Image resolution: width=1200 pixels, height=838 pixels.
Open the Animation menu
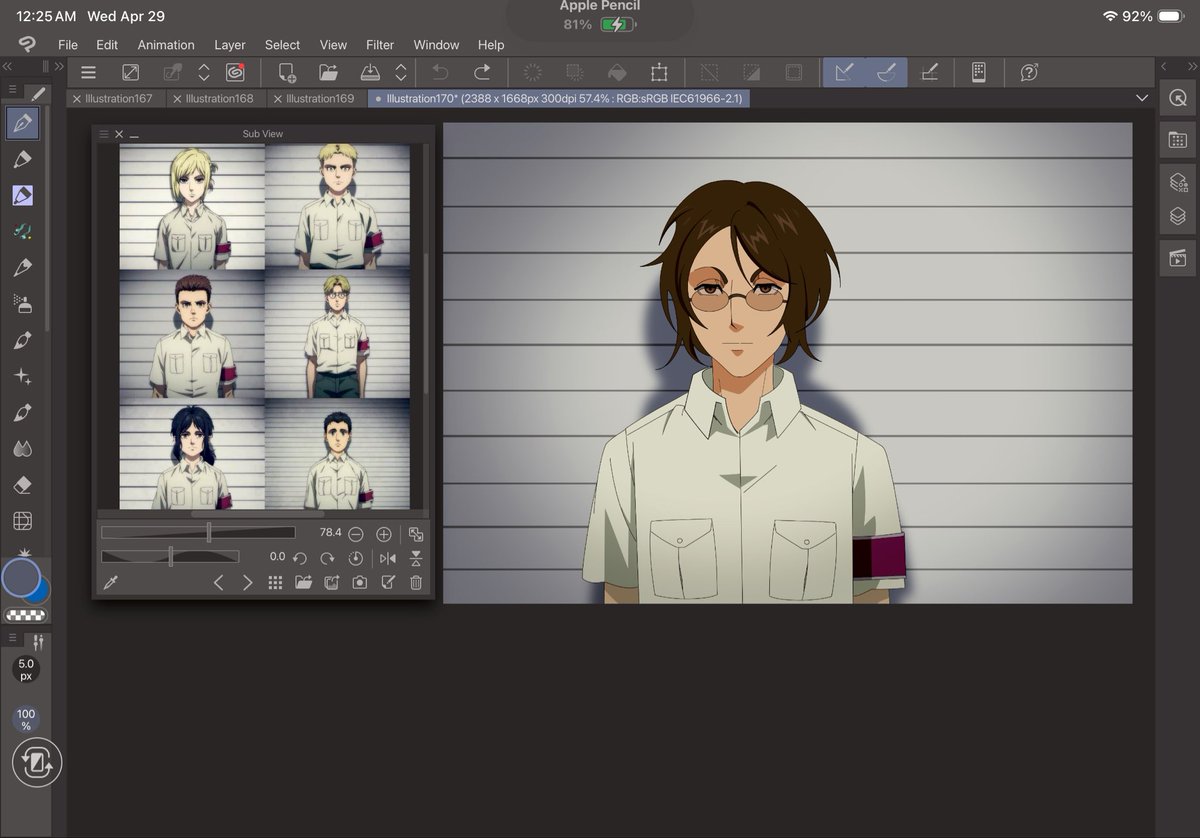pyautogui.click(x=166, y=45)
